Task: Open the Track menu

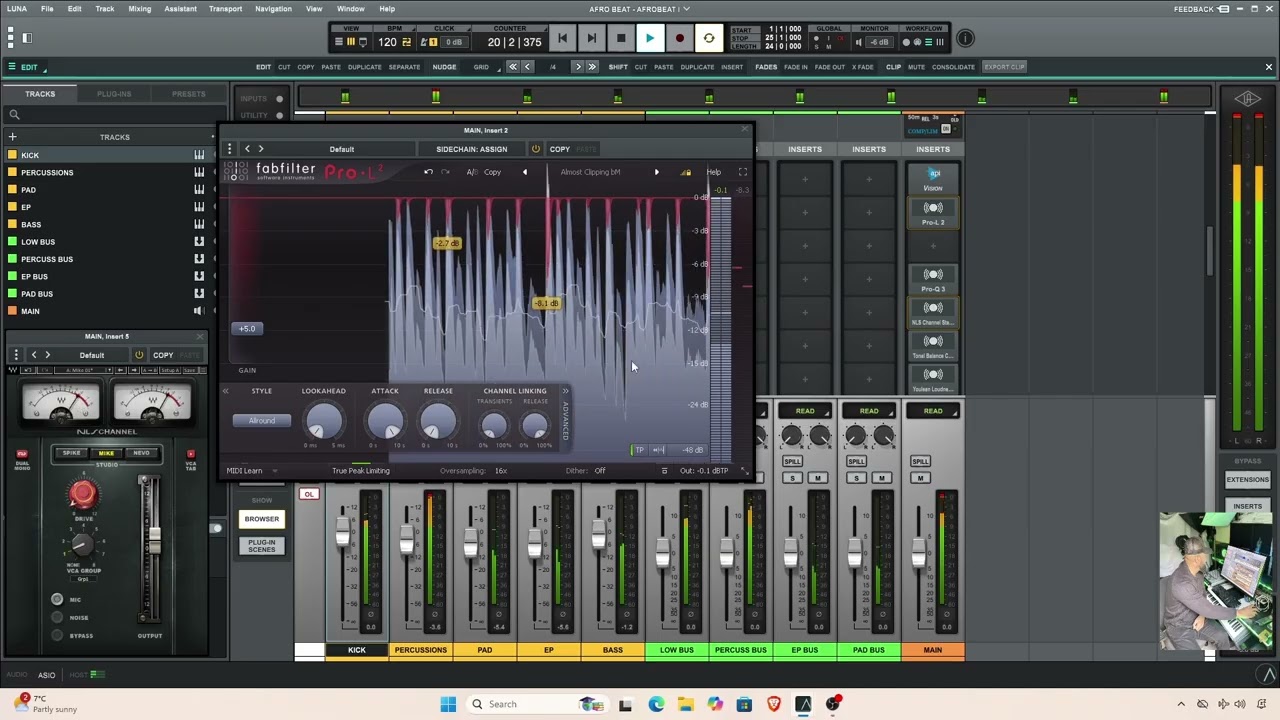Action: coord(105,9)
